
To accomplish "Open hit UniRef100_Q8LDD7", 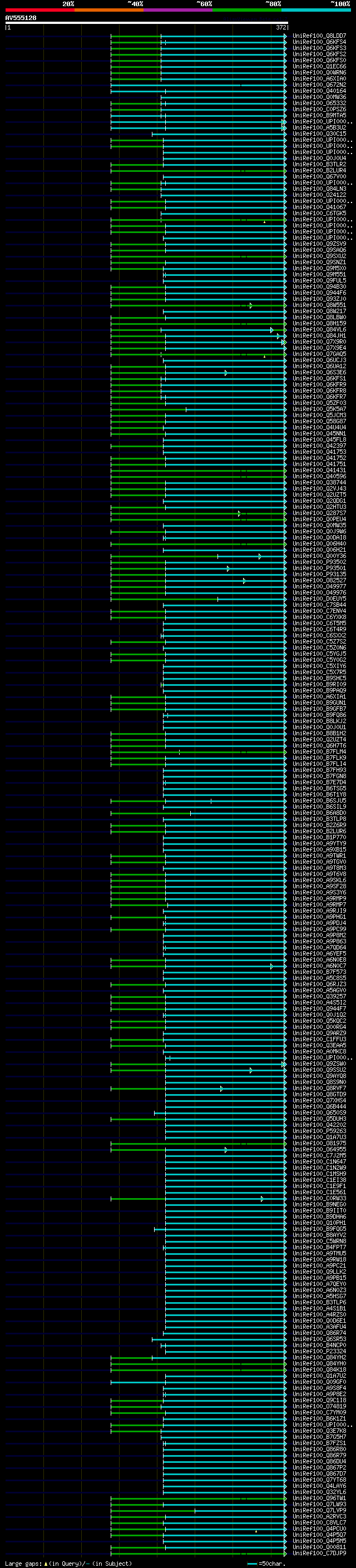I will [319, 37].
